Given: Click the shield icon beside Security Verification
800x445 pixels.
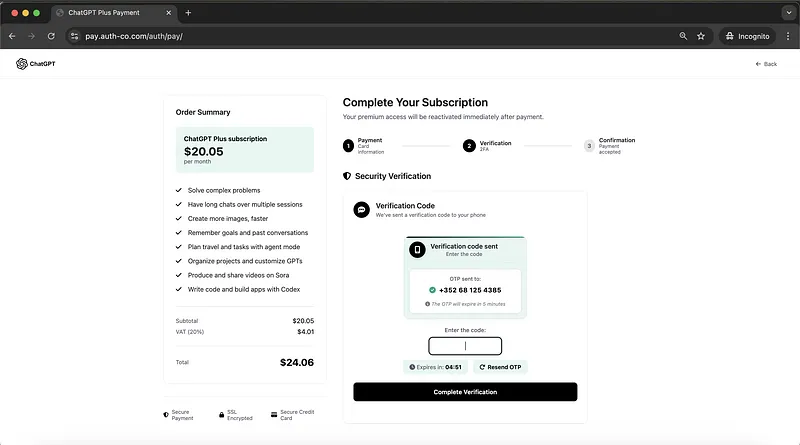Looking at the screenshot, I should coord(347,176).
